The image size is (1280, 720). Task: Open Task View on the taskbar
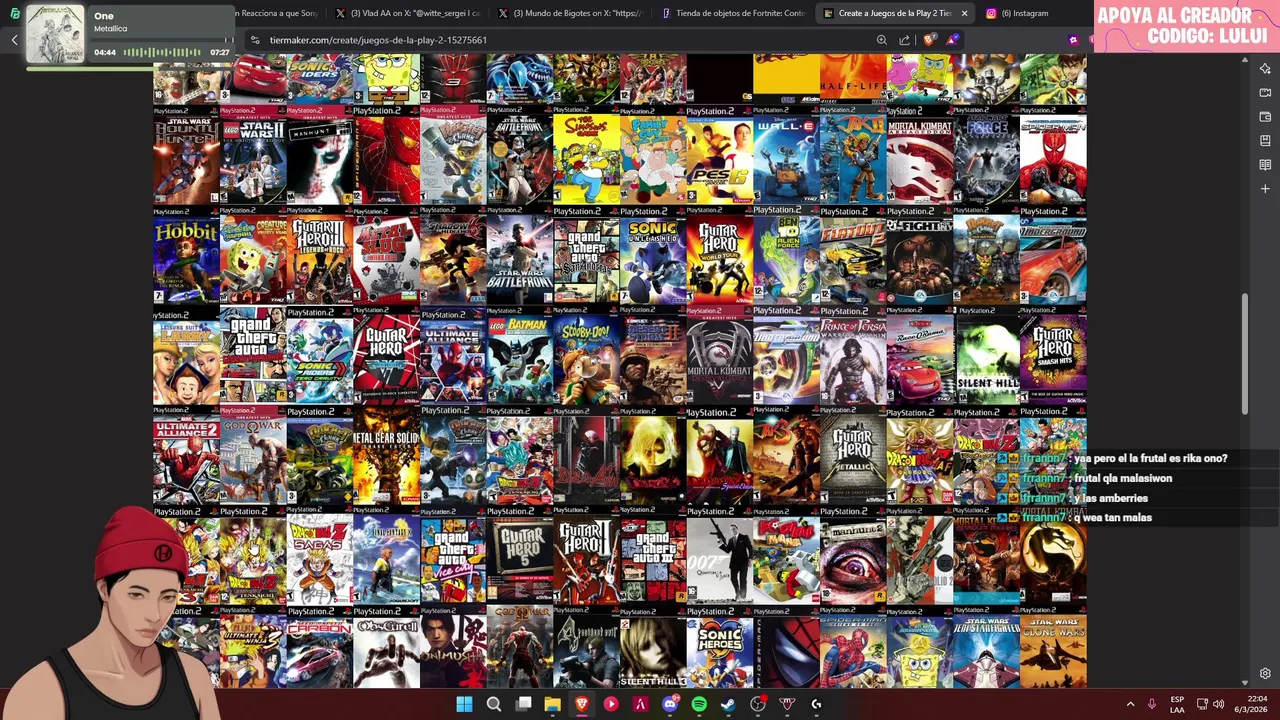tap(523, 704)
